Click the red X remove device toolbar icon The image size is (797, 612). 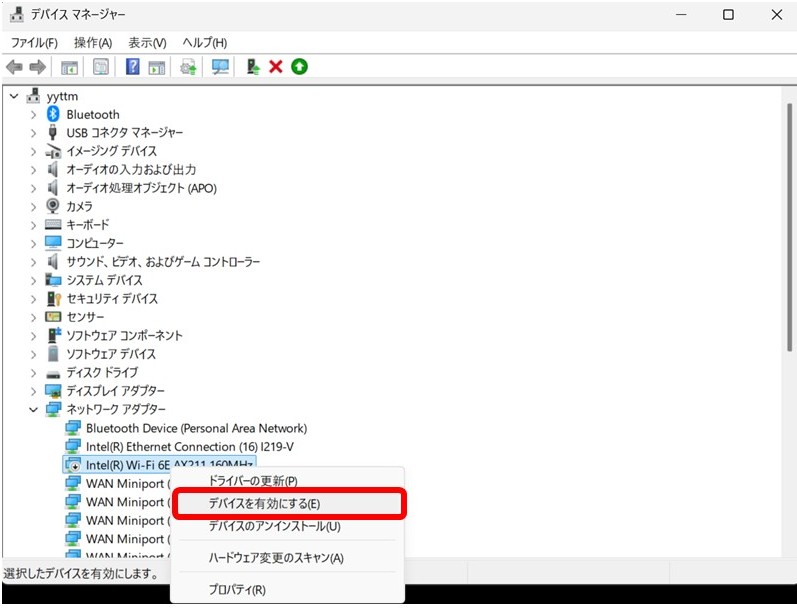click(x=276, y=67)
